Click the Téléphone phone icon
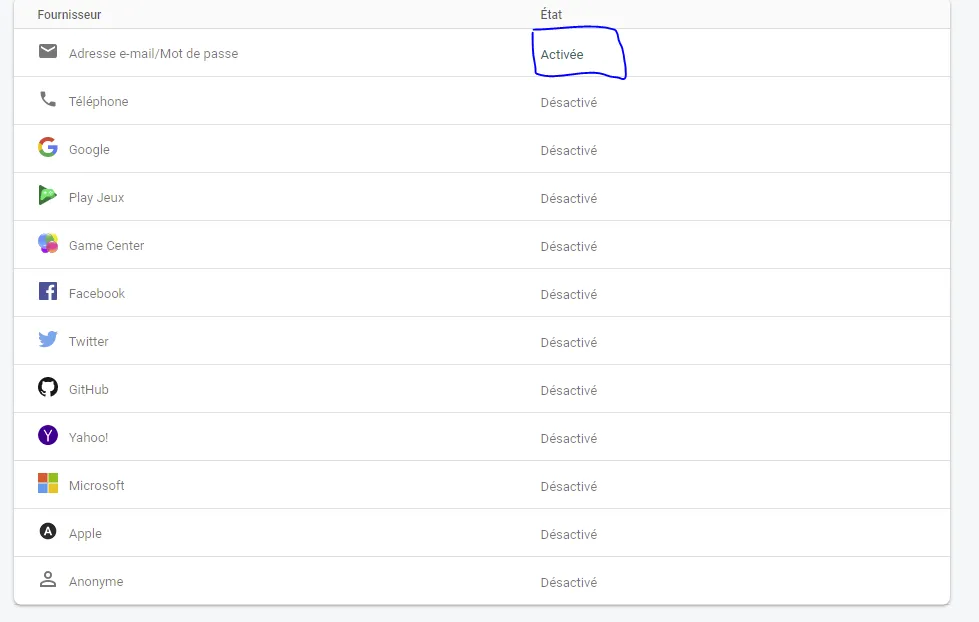The width and height of the screenshot is (979, 622). coord(48,99)
